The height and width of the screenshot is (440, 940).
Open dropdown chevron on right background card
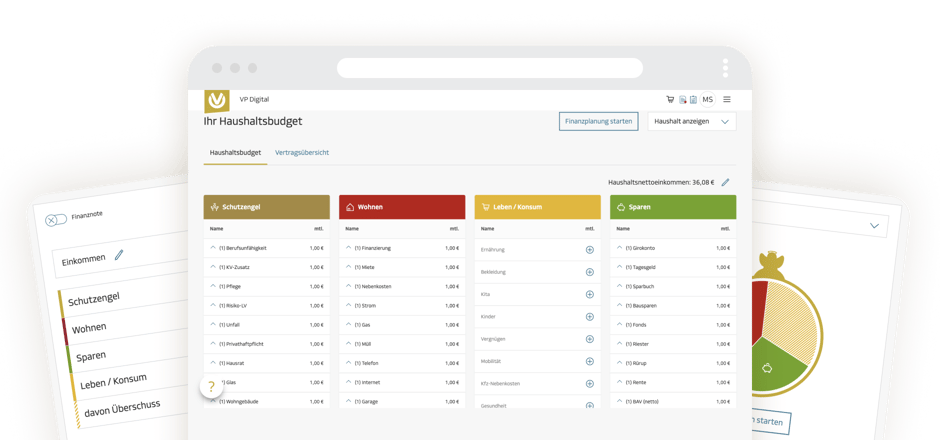coord(874,226)
